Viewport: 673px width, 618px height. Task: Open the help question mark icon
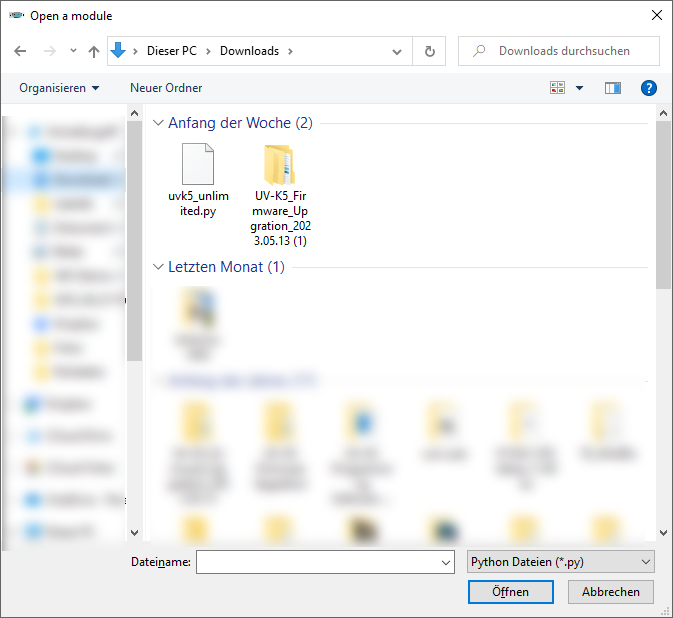point(648,88)
